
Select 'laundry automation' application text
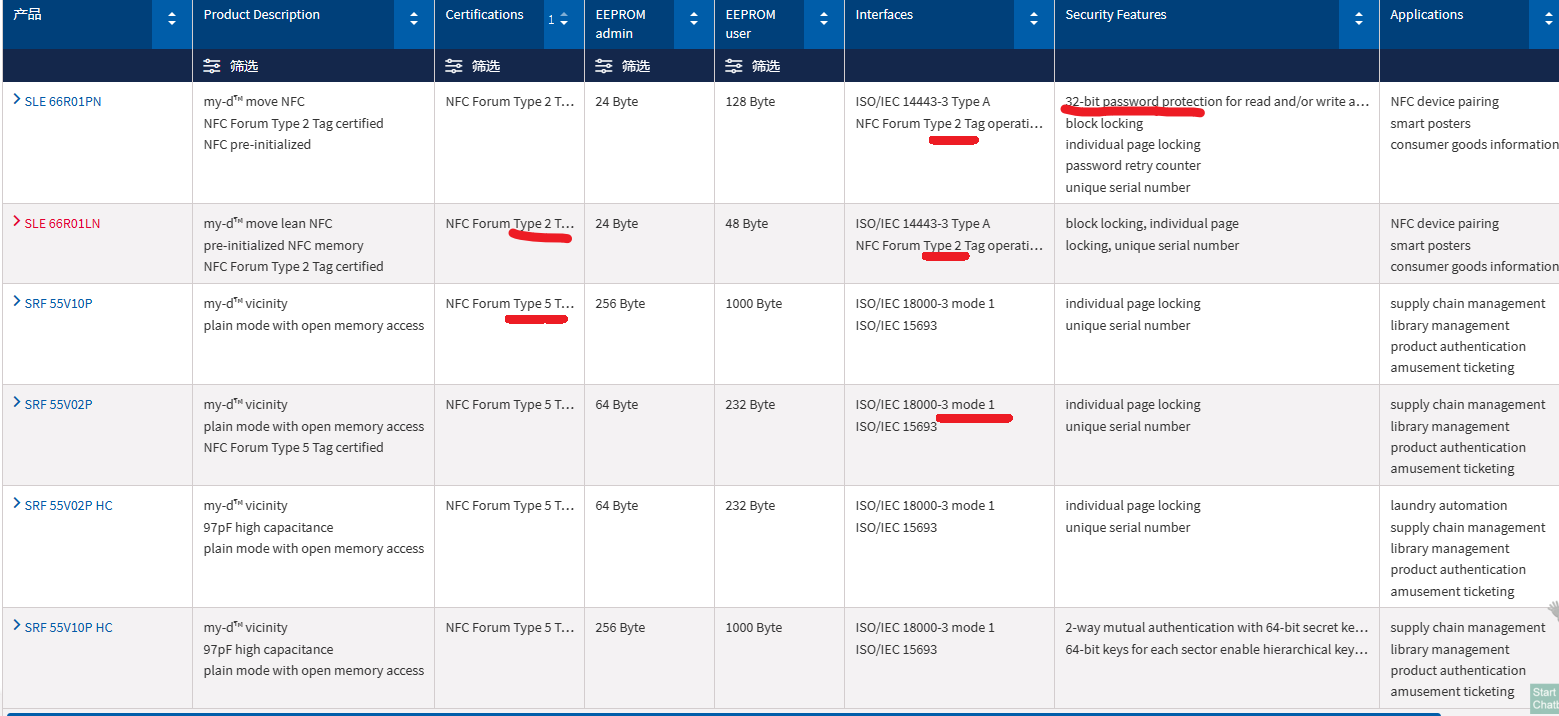[1449, 506]
